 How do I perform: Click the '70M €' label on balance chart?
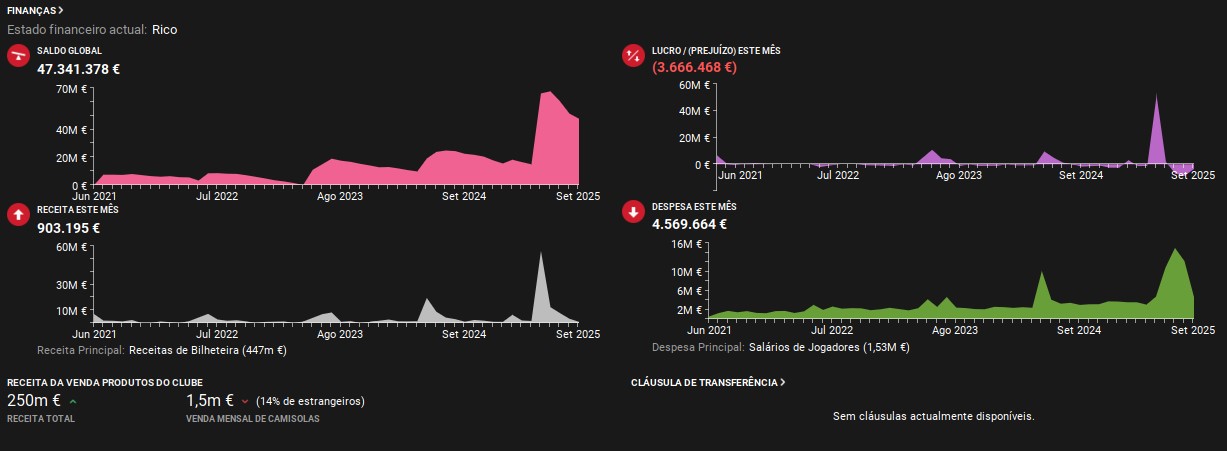click(72, 90)
